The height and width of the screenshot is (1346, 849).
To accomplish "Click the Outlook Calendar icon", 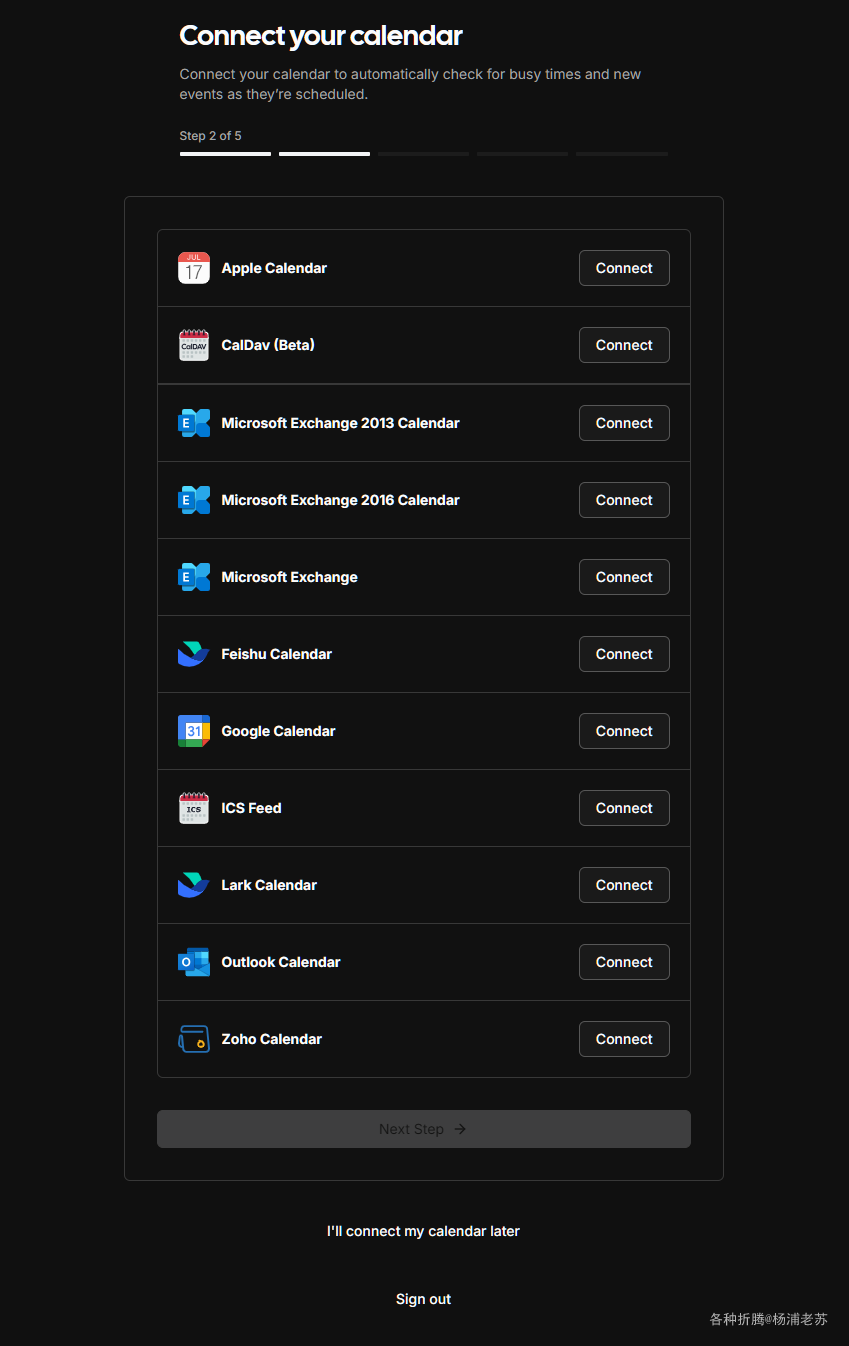I will pos(194,962).
